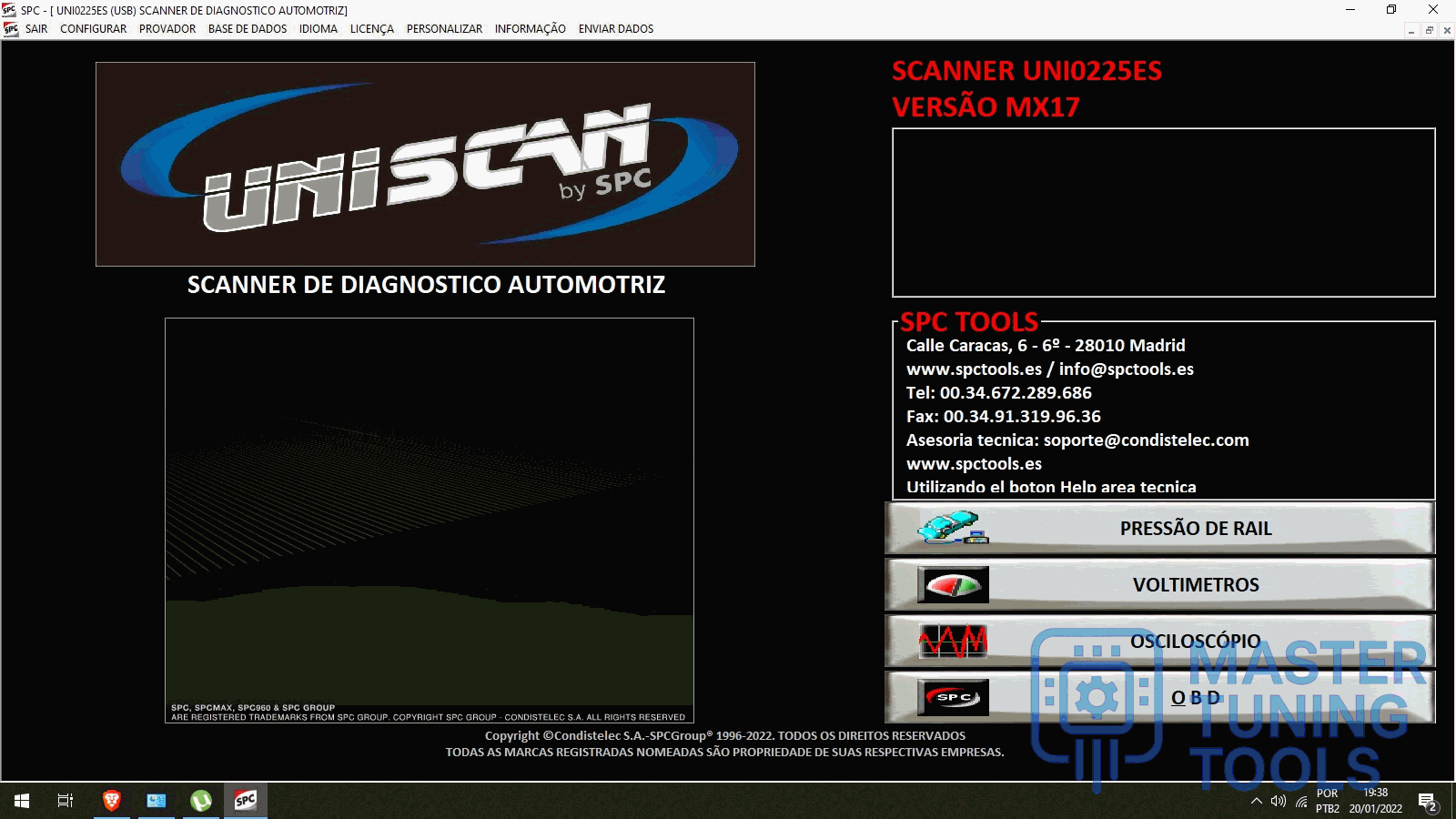This screenshot has height=819, width=1456.
Task: Click the SPC app taskbar icon
Action: click(x=246, y=801)
